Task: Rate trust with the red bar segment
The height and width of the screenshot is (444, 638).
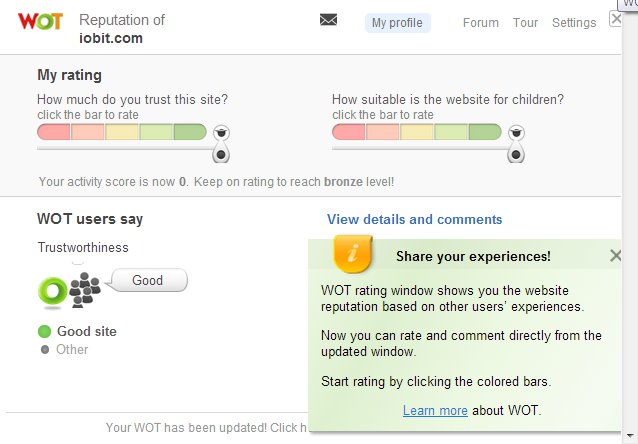Action: 54,132
